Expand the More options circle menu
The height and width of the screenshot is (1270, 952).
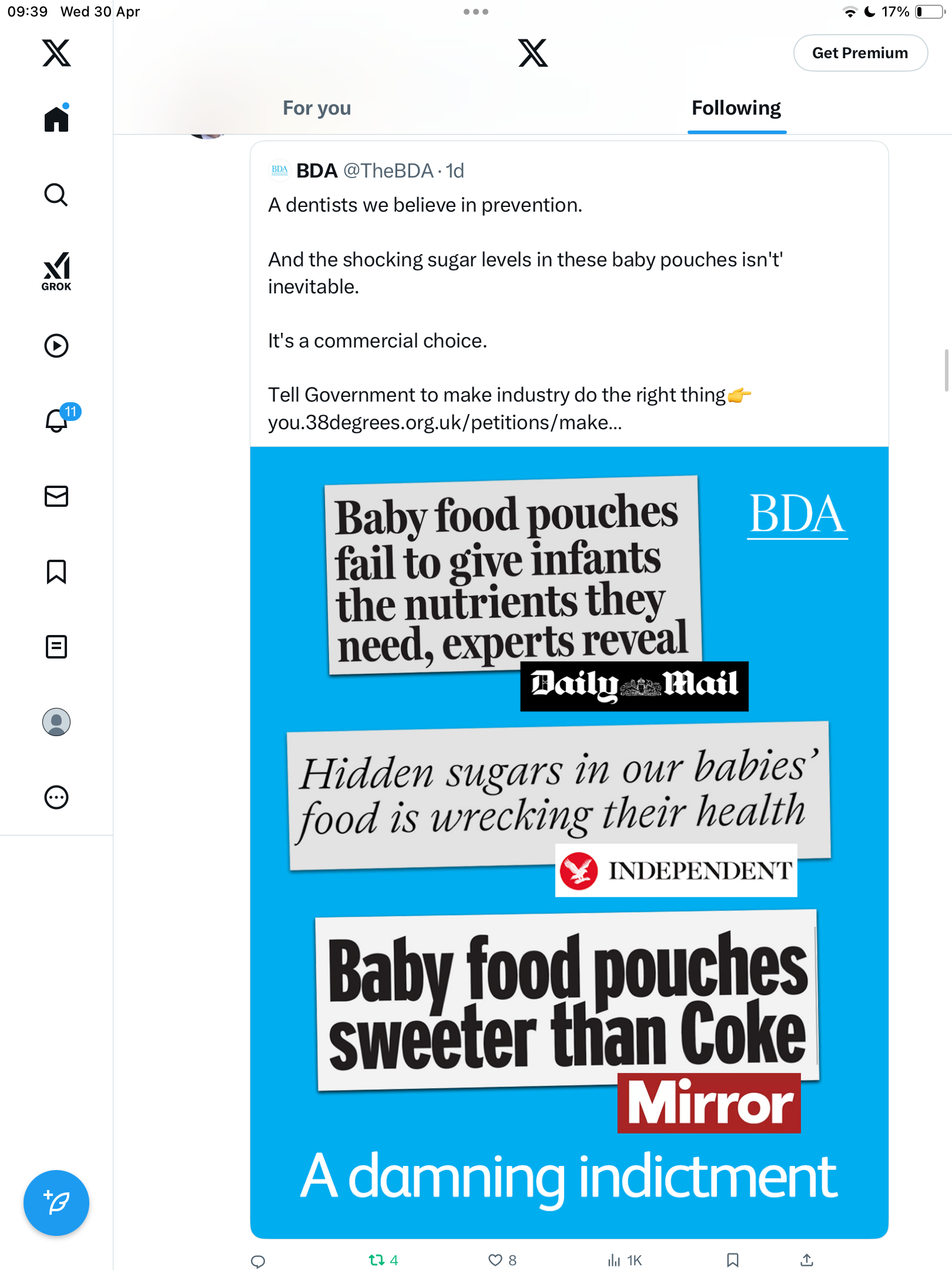pos(56,797)
